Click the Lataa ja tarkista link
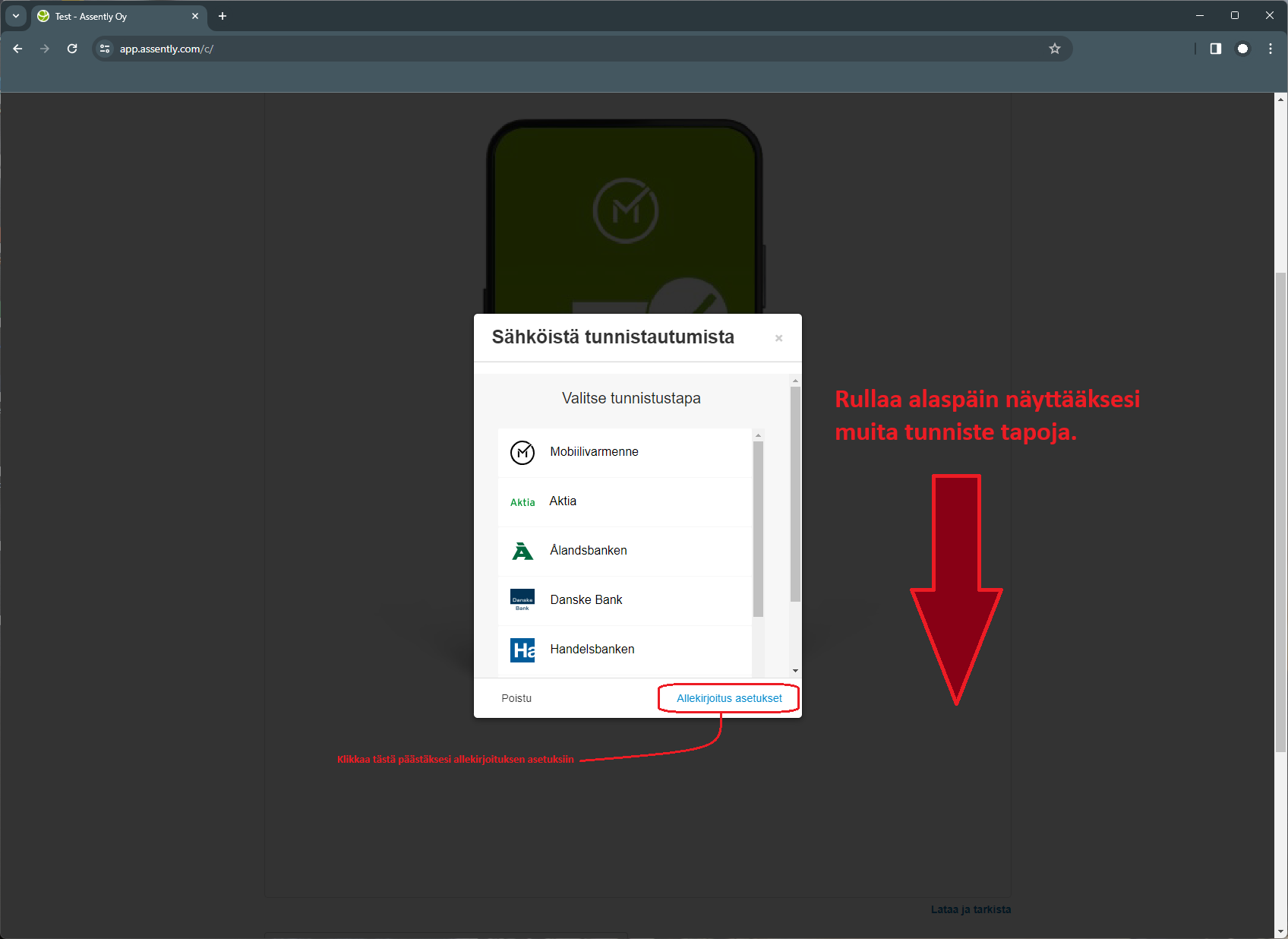This screenshot has height=939, width=1288. click(971, 909)
